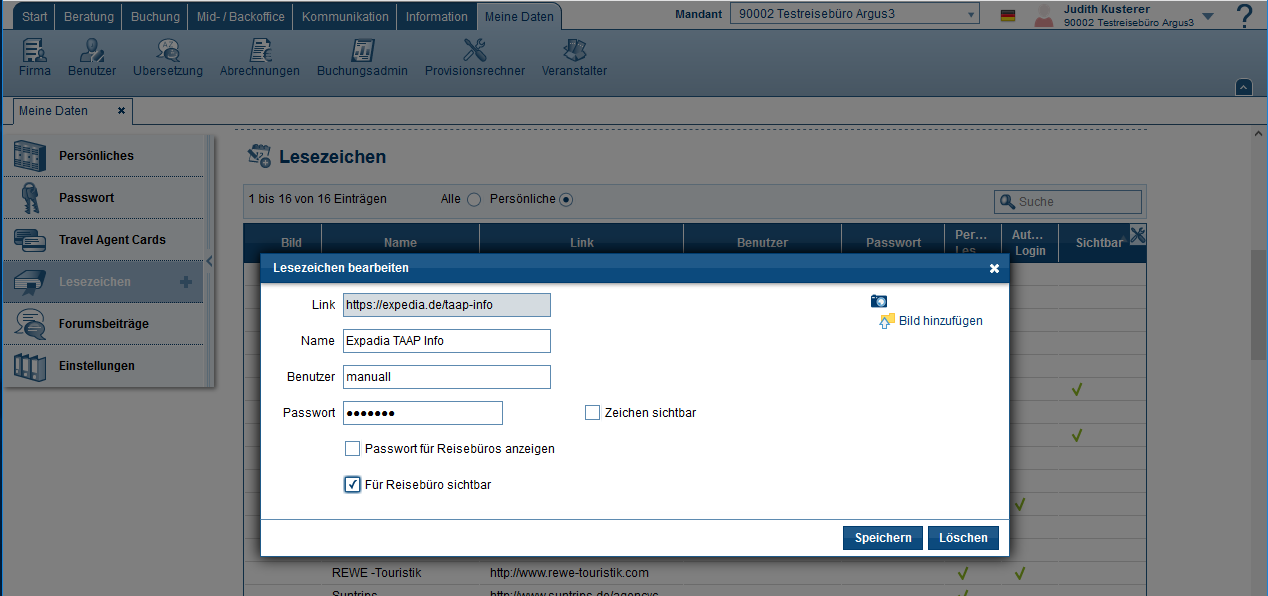Click the camera icon in dialog
This screenshot has width=1268, height=596.
[879, 301]
